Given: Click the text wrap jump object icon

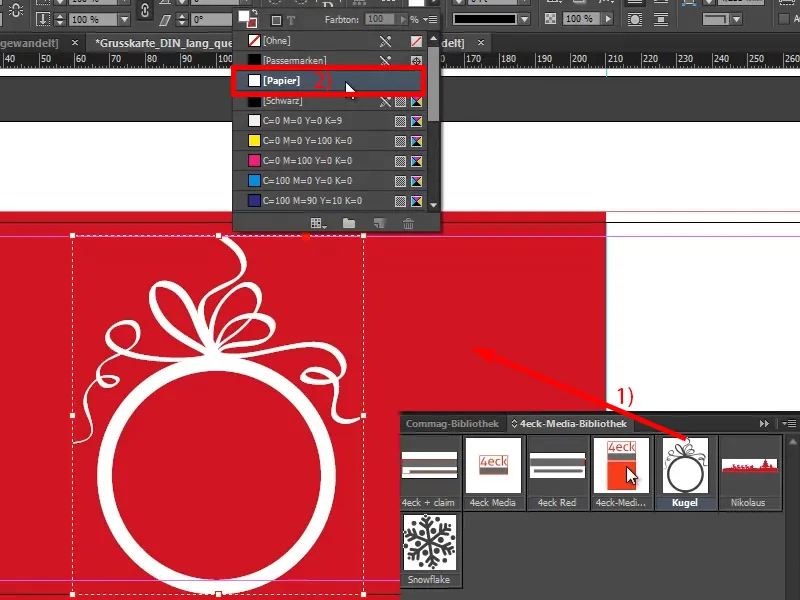Looking at the screenshot, I should coord(661,20).
